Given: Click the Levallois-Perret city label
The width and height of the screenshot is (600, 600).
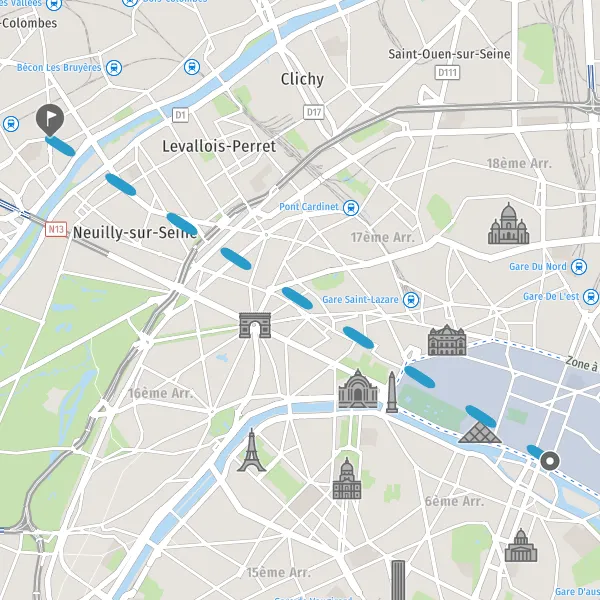Looking at the screenshot, I should click(x=219, y=146).
